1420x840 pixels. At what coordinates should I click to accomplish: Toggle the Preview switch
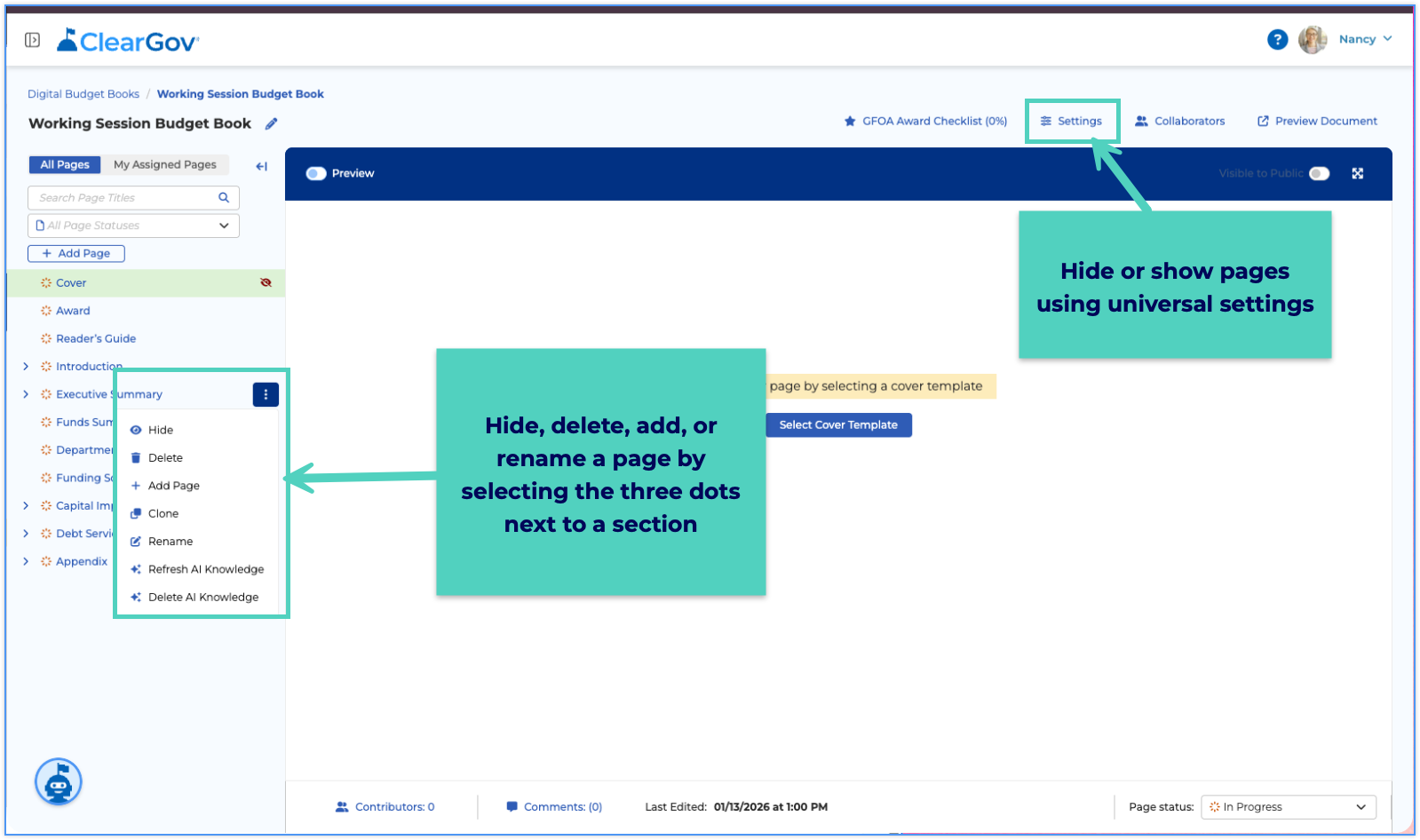tap(316, 173)
